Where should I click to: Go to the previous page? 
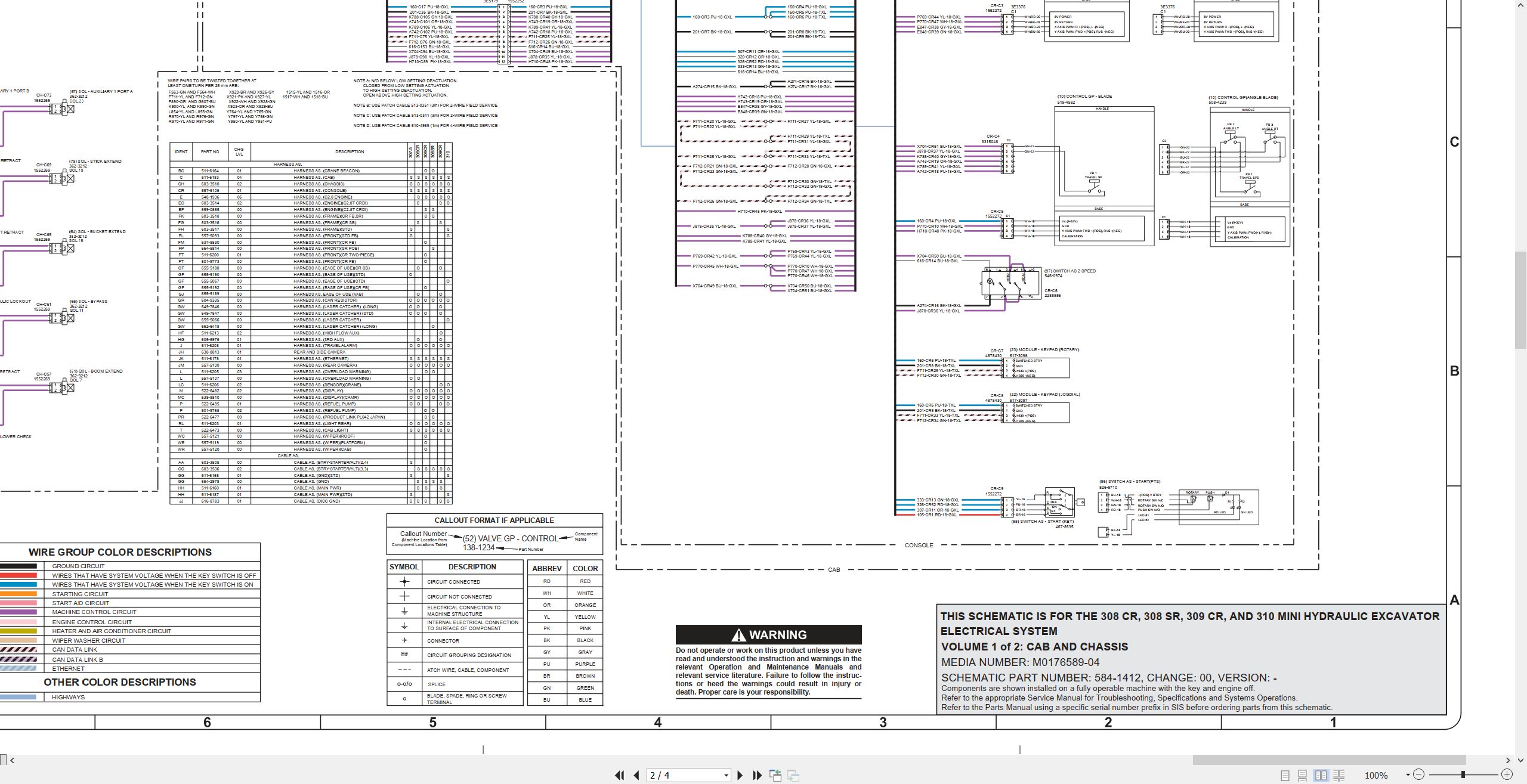(636, 775)
